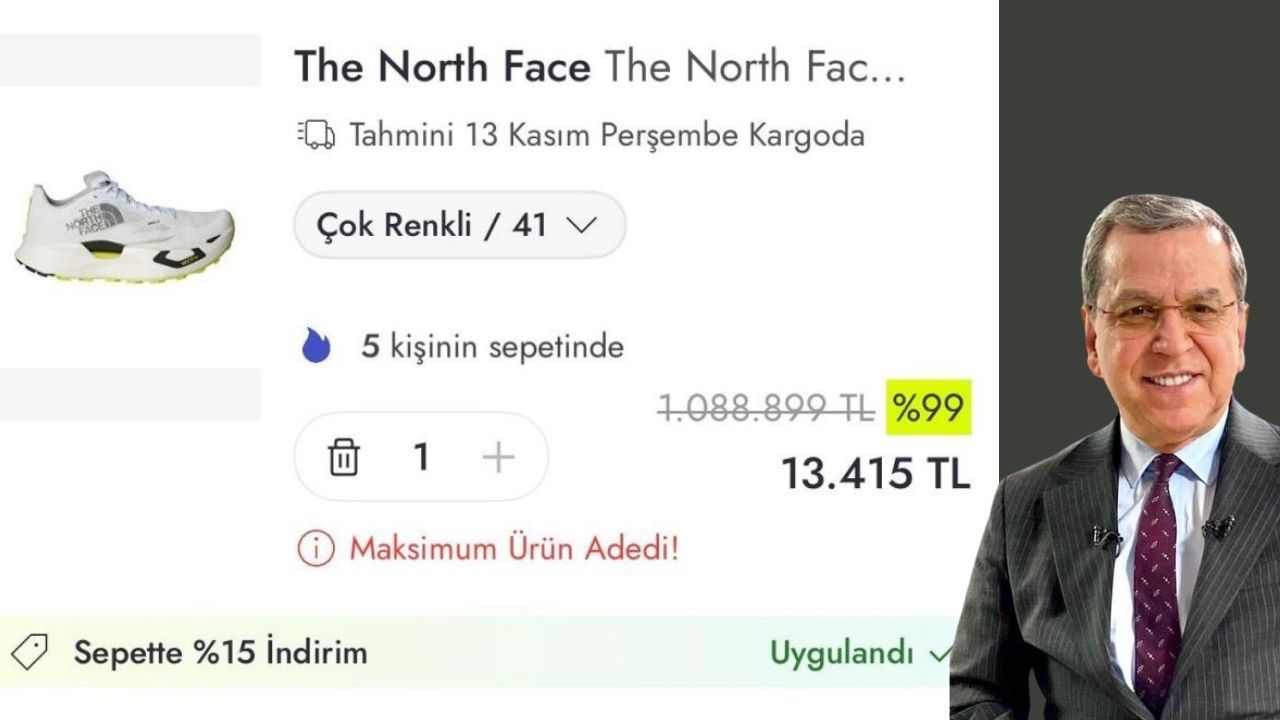Click the 13.415 TL final price
The width and height of the screenshot is (1280, 720).
(875, 474)
